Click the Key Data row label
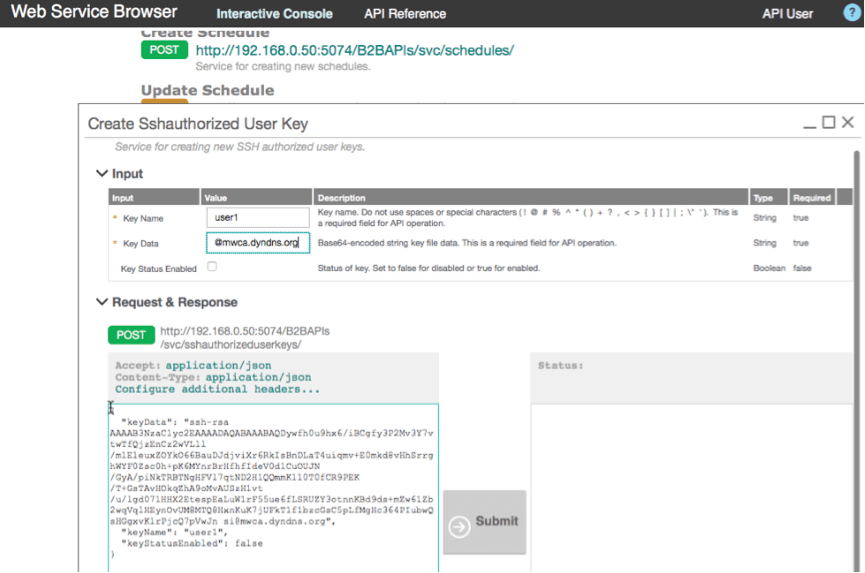 (141, 244)
